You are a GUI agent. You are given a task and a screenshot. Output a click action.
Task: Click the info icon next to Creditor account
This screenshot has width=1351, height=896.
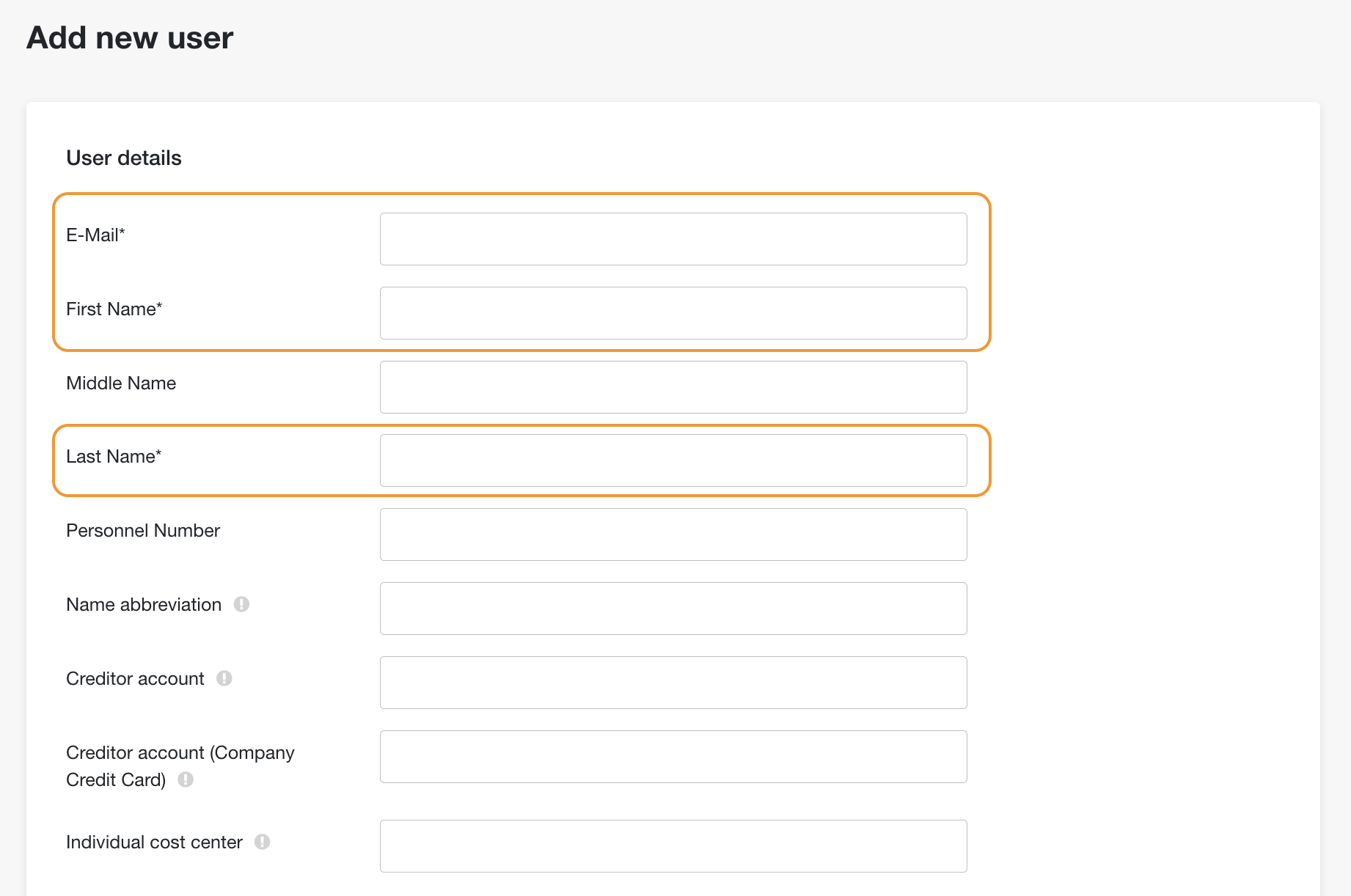coord(224,678)
